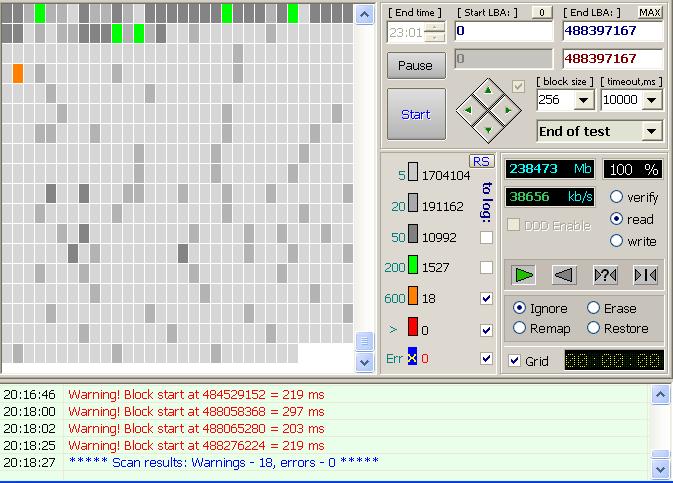Click the orange 600 ms block swatch
Image resolution: width=673 pixels, height=483 pixels.
(413, 295)
